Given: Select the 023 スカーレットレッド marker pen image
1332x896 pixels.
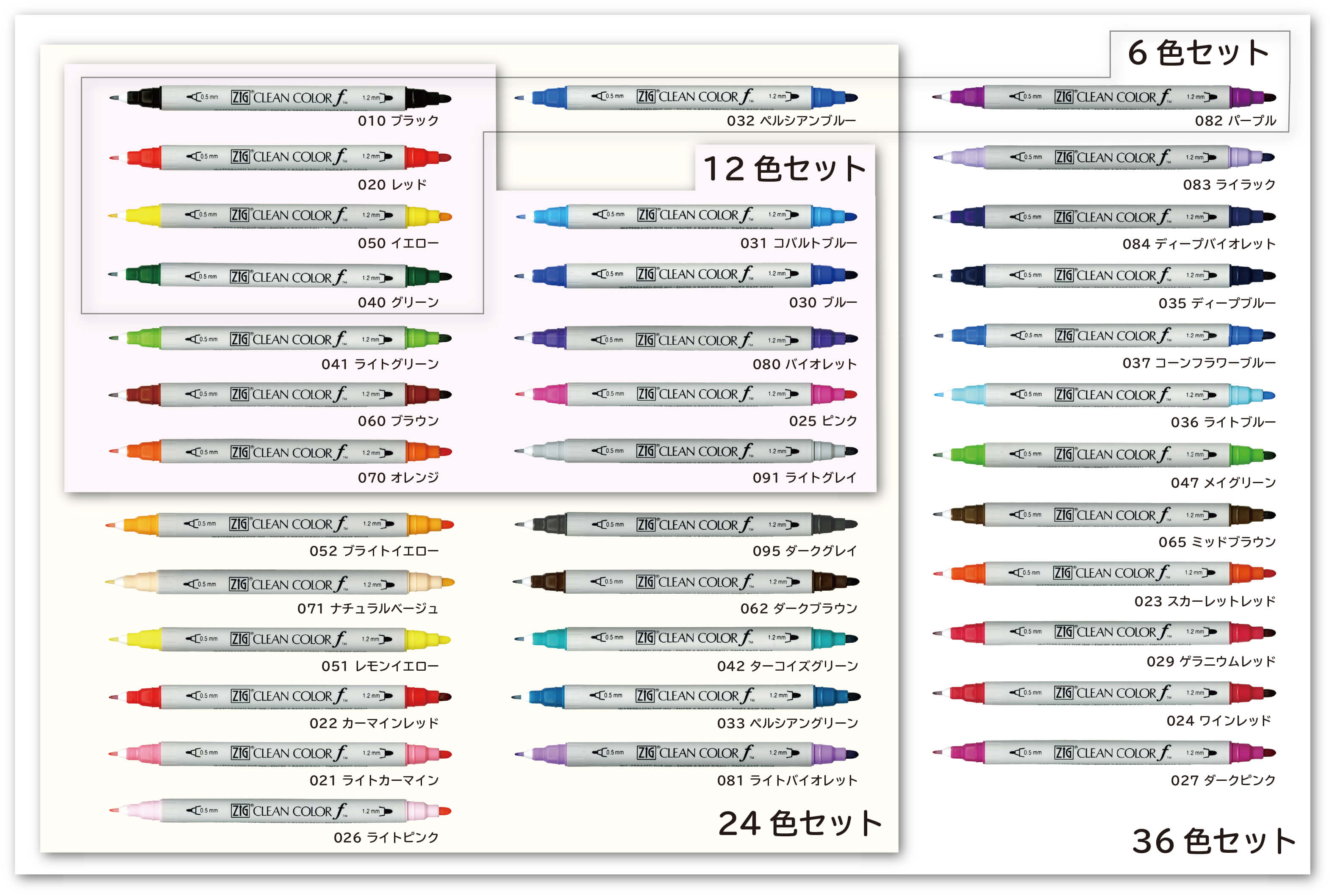Looking at the screenshot, I should (x=1104, y=573).
